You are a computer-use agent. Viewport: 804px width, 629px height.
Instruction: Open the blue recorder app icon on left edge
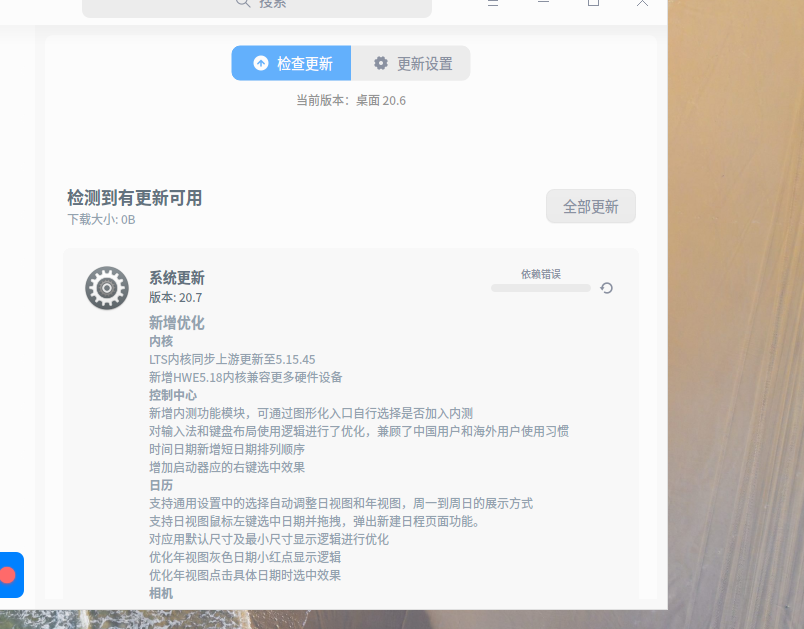9,574
